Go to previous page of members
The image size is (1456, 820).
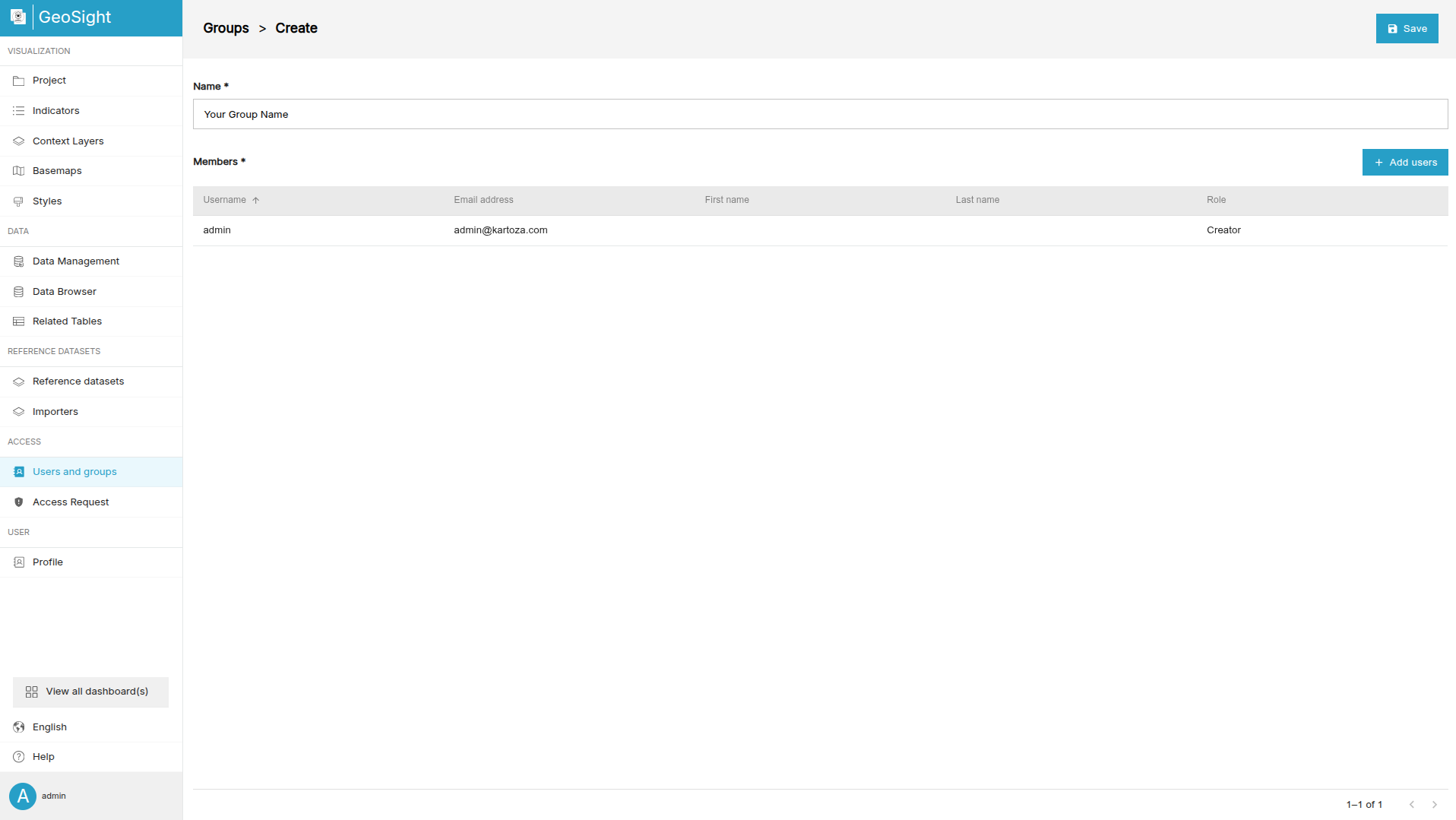(1412, 804)
